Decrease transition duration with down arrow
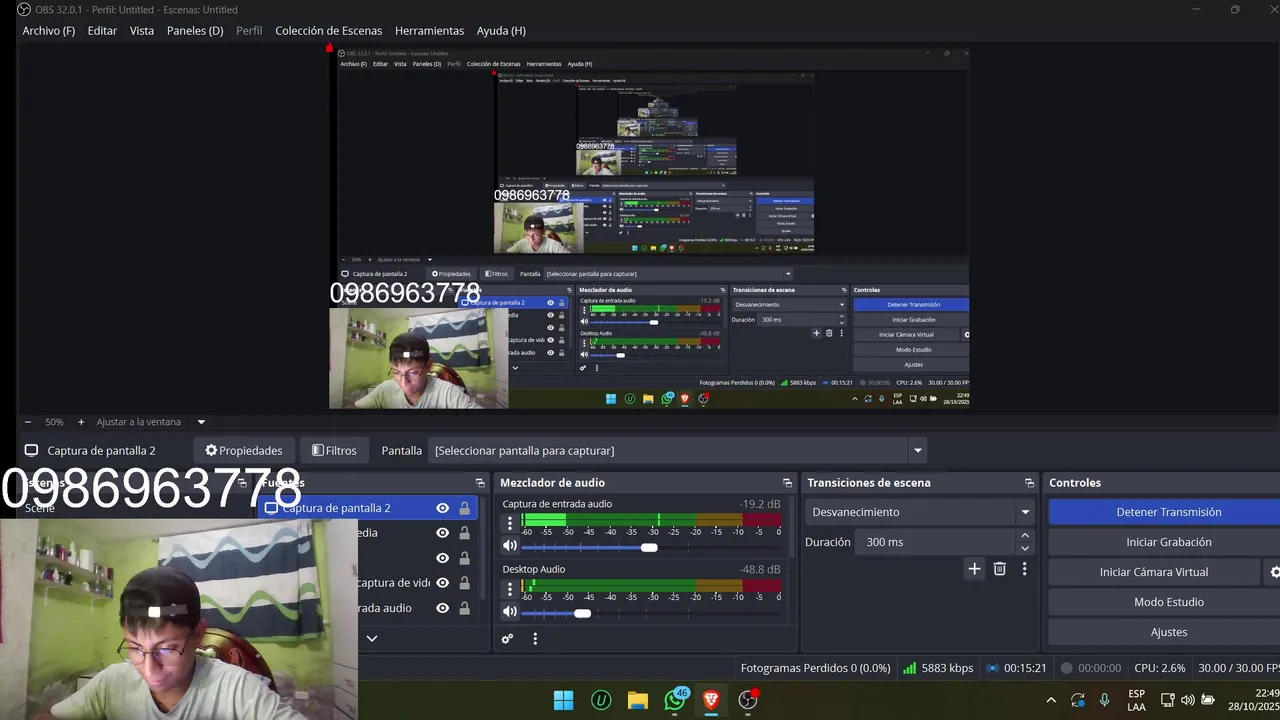Viewport: 1280px width, 720px height. pos(1025,548)
